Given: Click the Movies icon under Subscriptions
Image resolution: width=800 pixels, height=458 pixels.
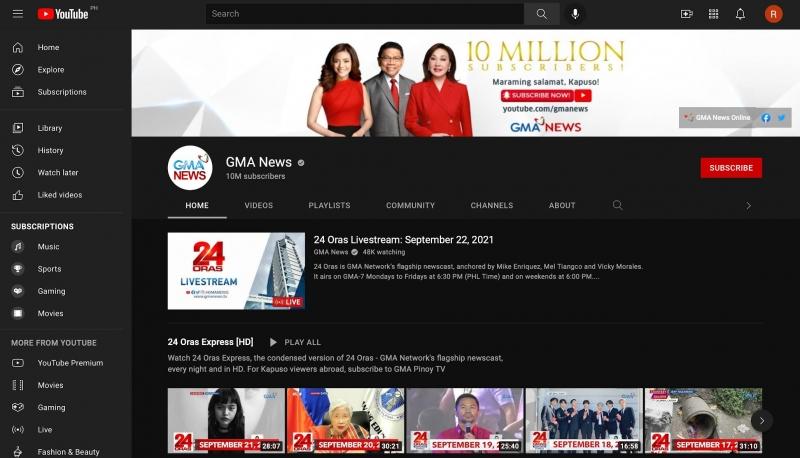Looking at the screenshot, I should coord(18,313).
